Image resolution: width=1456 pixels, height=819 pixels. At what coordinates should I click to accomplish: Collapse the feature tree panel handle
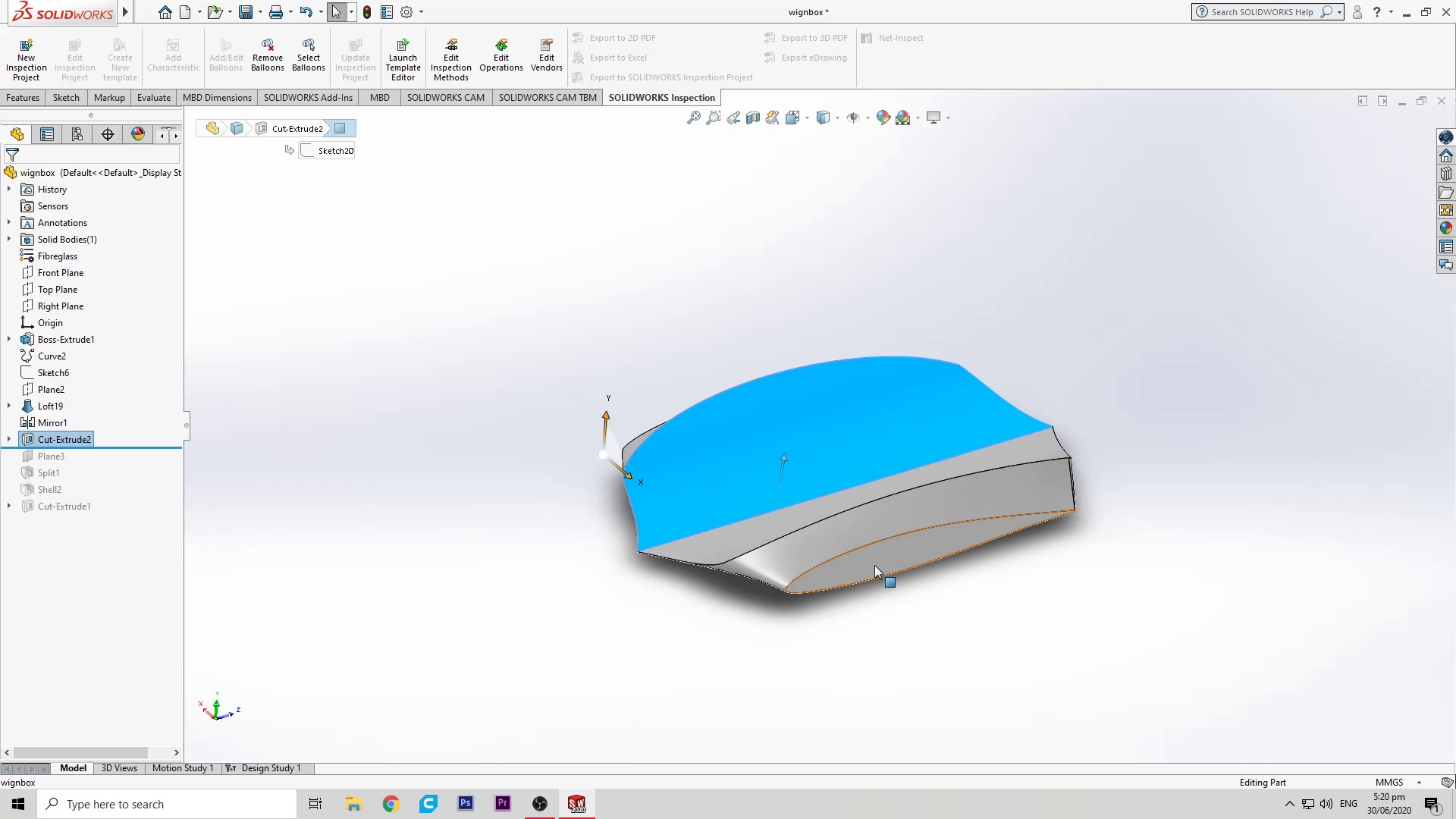tap(186, 425)
